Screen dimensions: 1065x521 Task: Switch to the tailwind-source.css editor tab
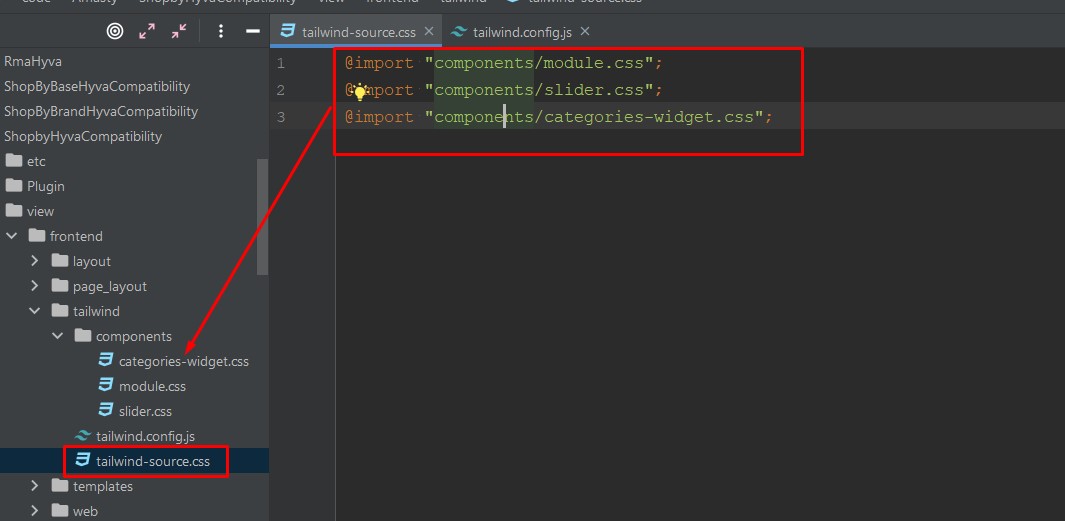[356, 31]
